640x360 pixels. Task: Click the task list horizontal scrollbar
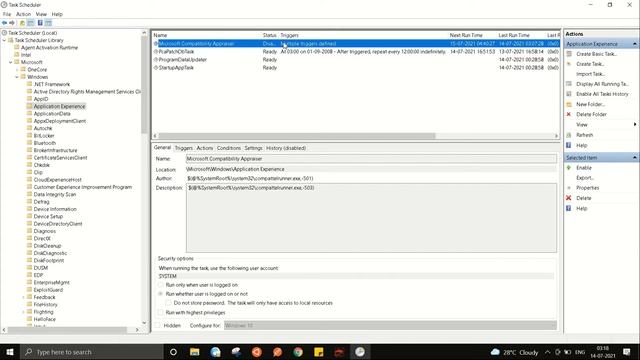click(x=297, y=136)
